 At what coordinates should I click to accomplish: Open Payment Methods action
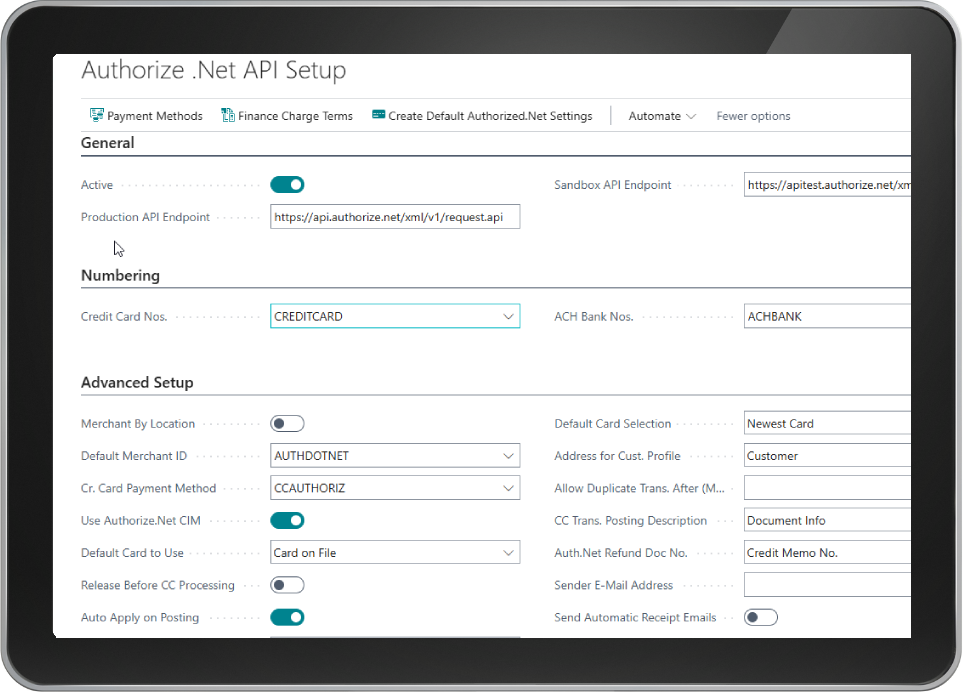click(x=146, y=116)
